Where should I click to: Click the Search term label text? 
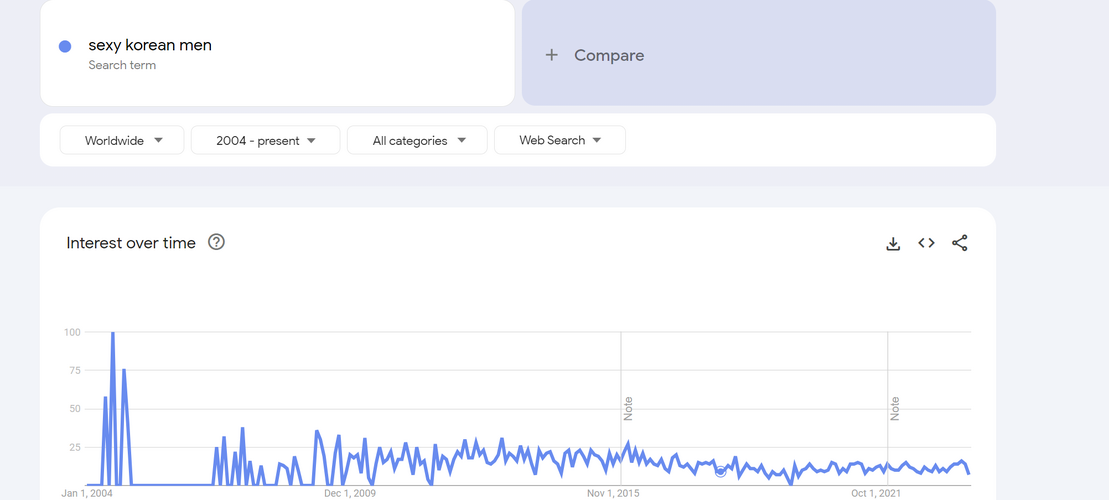(122, 65)
